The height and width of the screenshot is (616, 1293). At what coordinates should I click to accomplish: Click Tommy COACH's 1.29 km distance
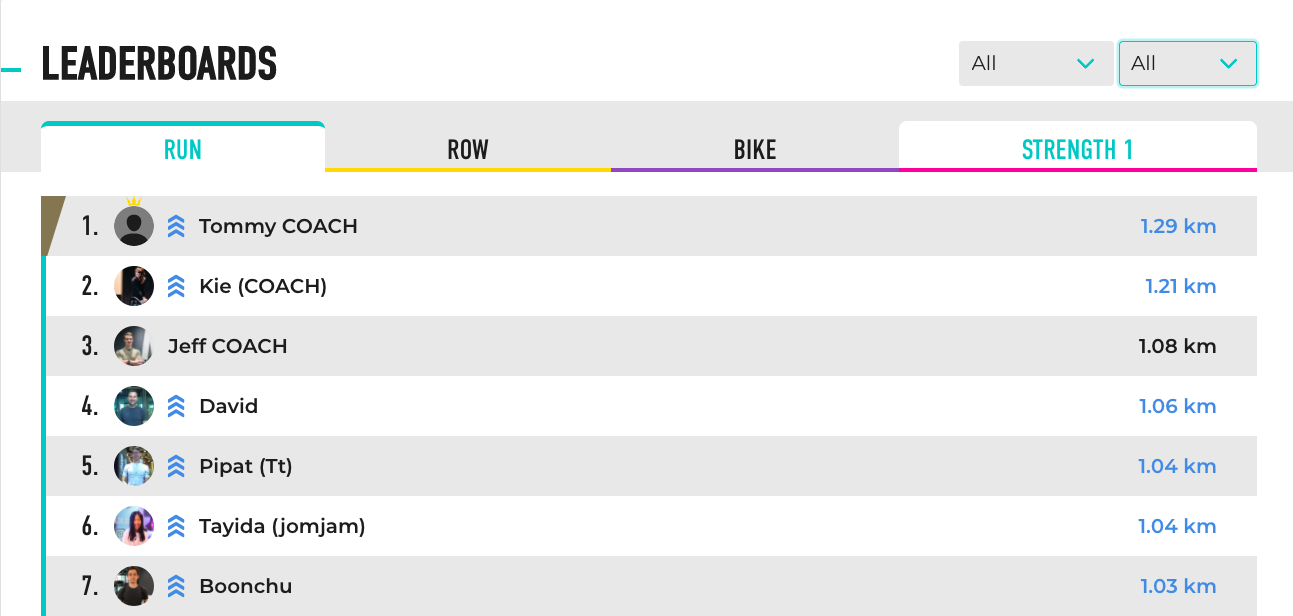point(1178,226)
